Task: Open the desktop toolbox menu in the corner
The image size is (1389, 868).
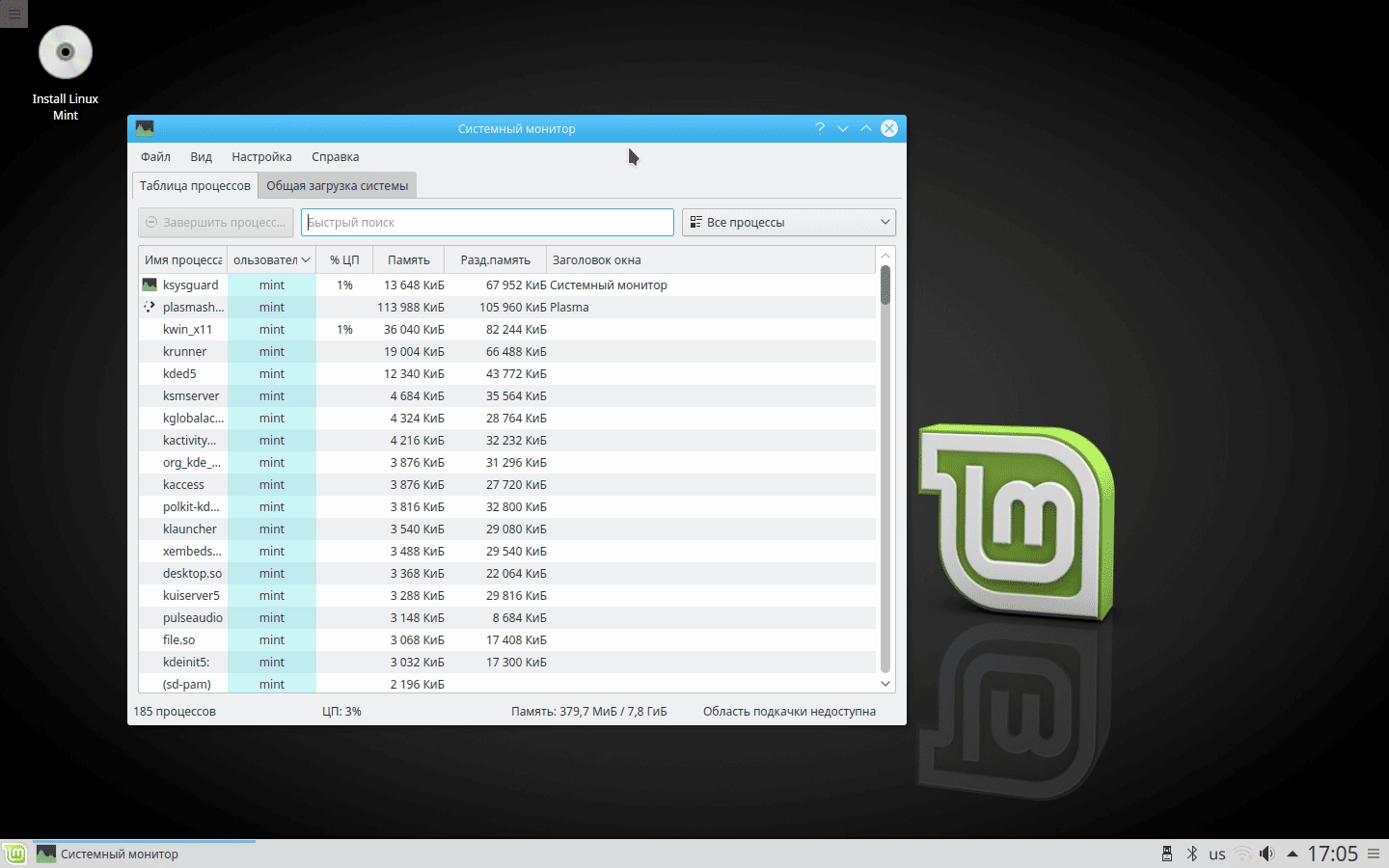Action: 14,14
